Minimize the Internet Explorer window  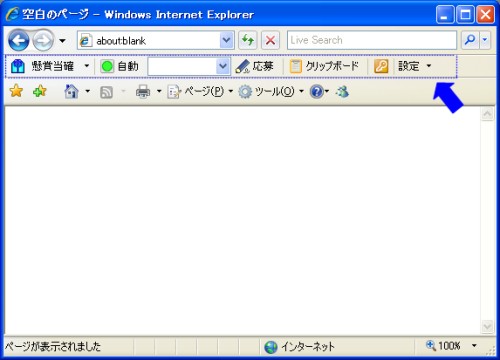[444, 15]
